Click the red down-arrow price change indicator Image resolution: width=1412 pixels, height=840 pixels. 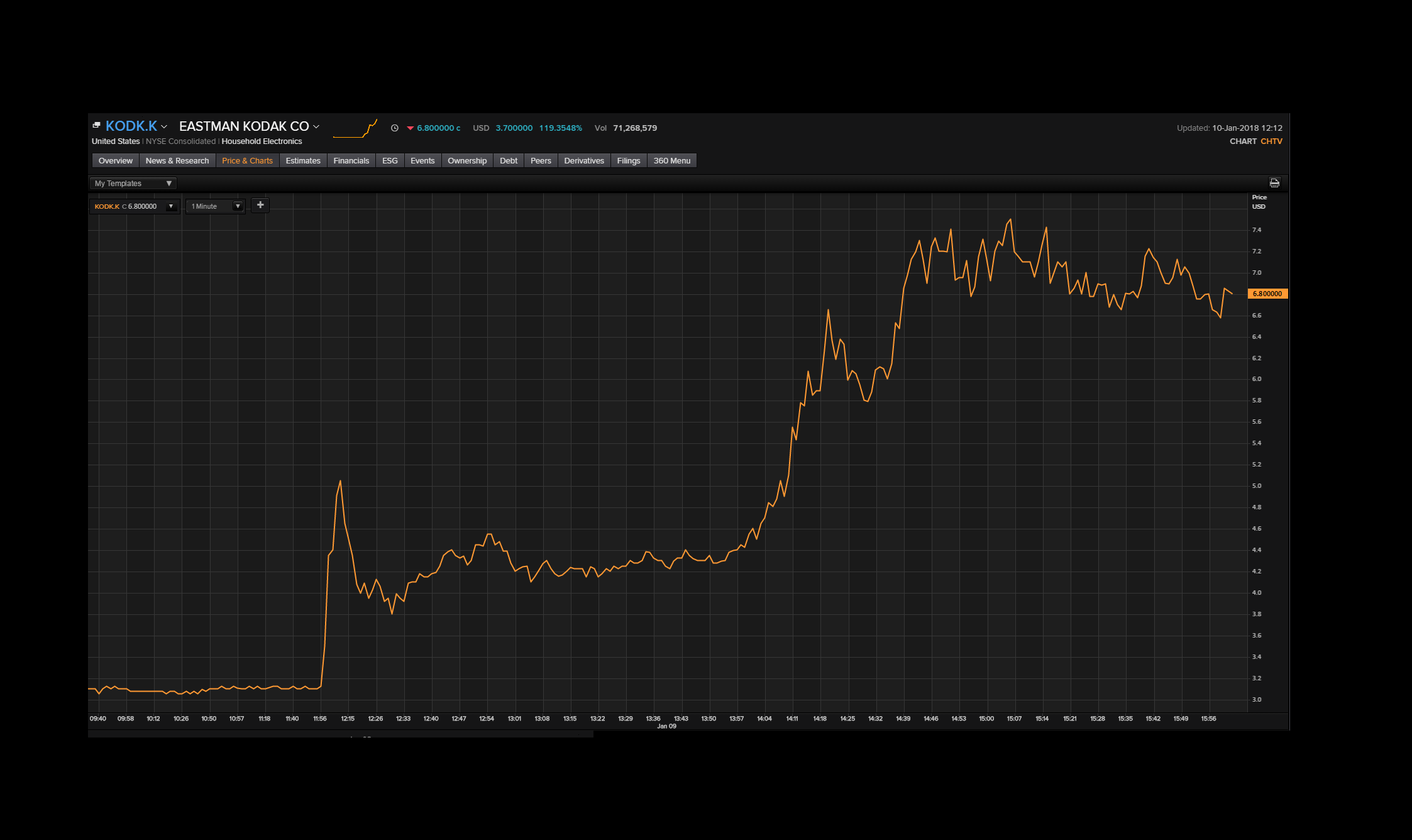410,128
